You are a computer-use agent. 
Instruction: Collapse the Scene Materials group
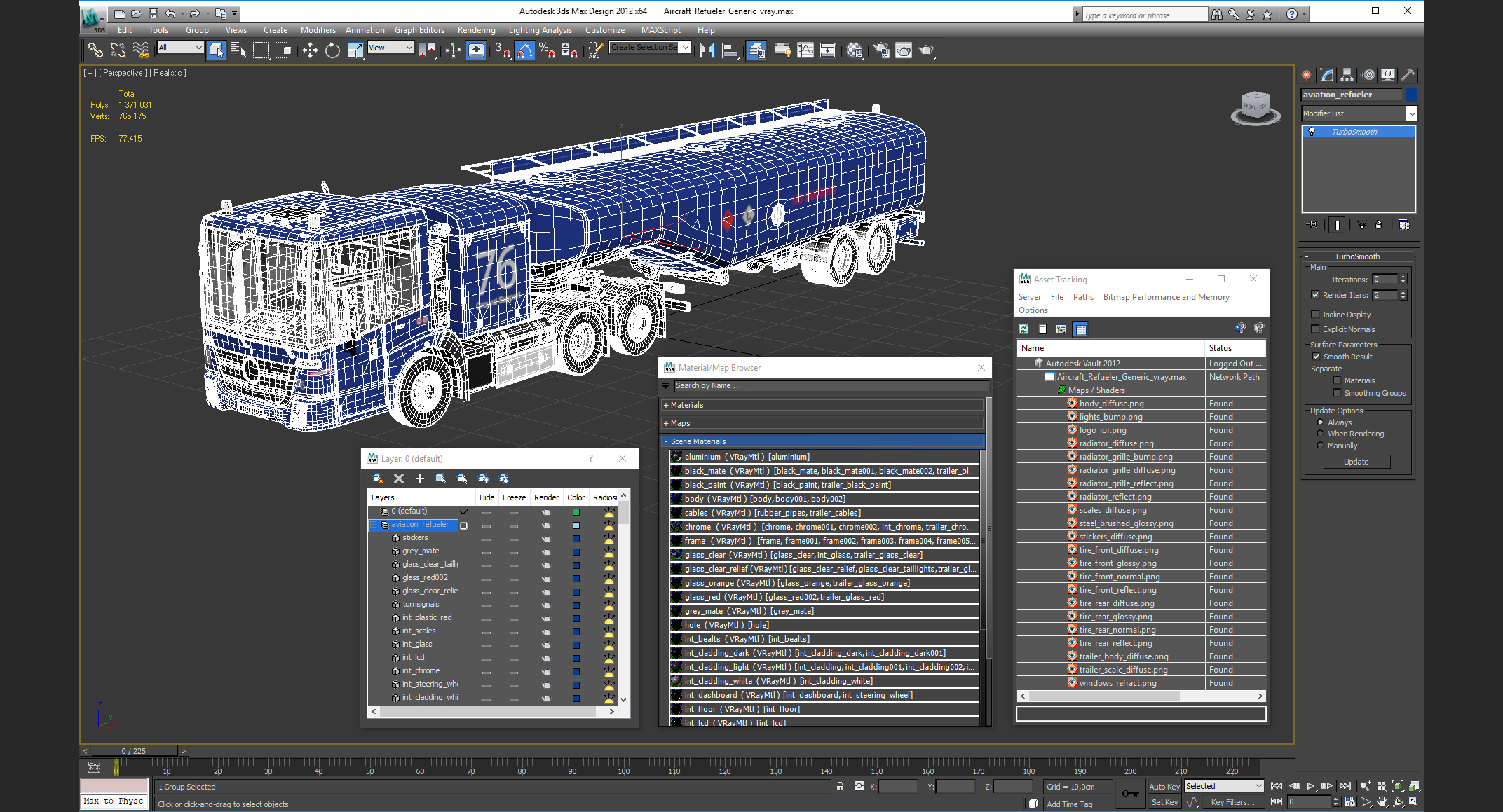coord(822,441)
